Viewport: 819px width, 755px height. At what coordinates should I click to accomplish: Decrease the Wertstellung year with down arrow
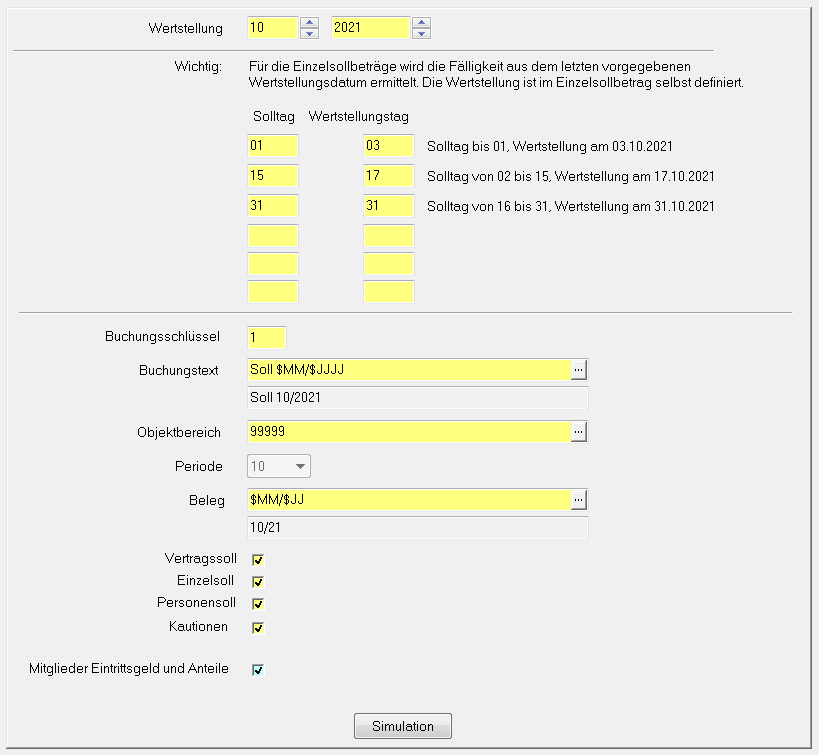coord(422,34)
